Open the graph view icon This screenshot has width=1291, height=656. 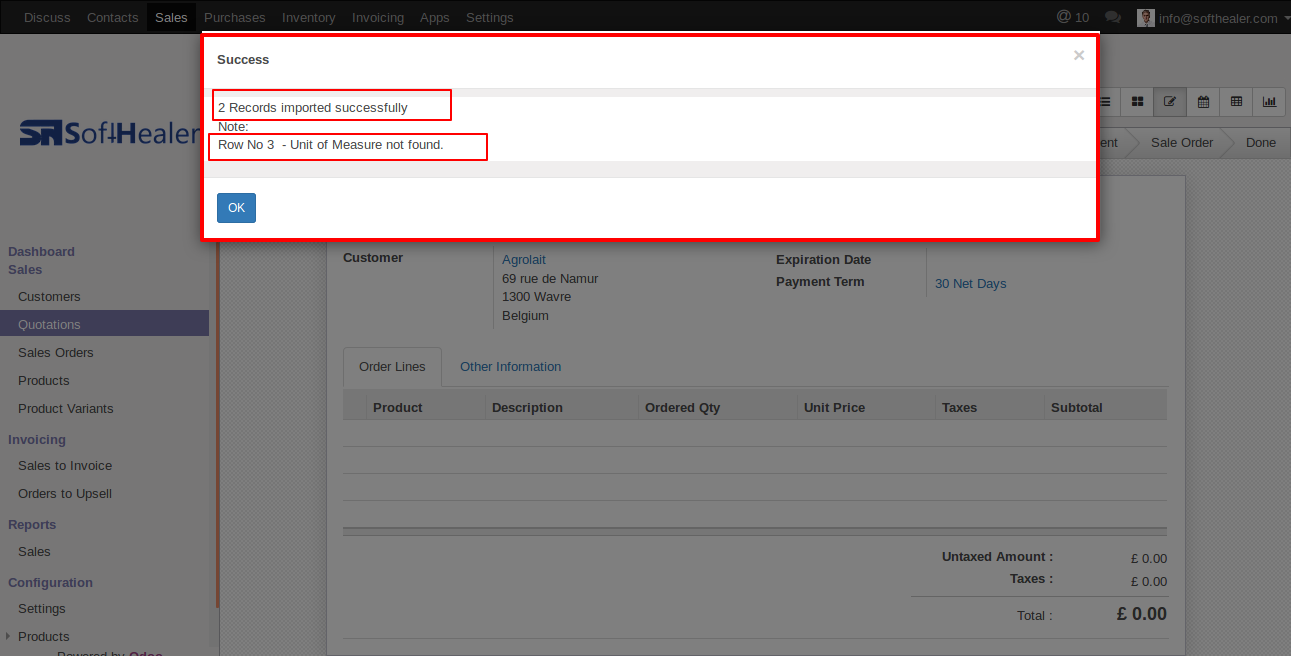[1269, 102]
